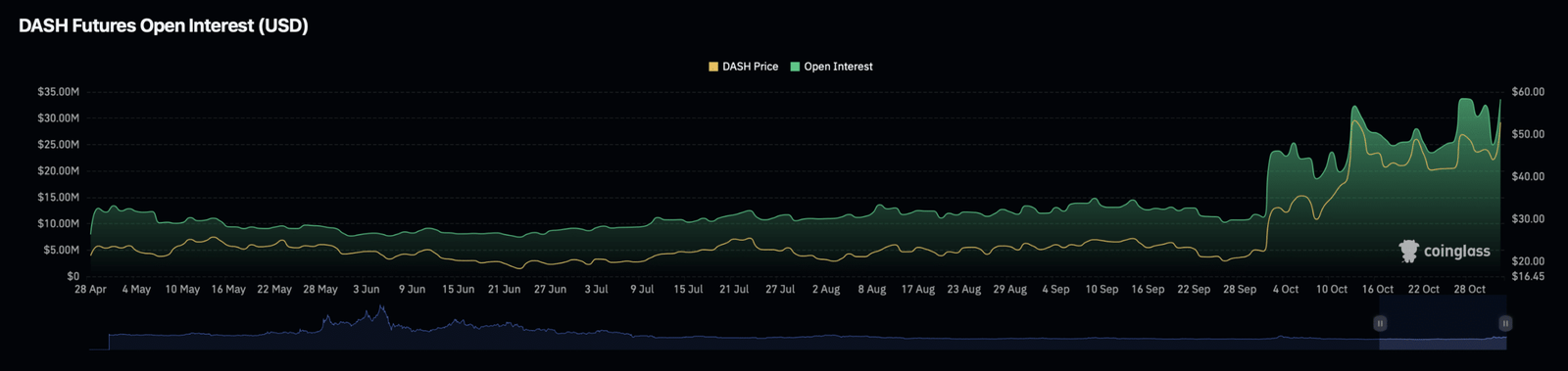Toggle the Open Interest legend series
The width and height of the screenshot is (1568, 371).
[x=831, y=67]
